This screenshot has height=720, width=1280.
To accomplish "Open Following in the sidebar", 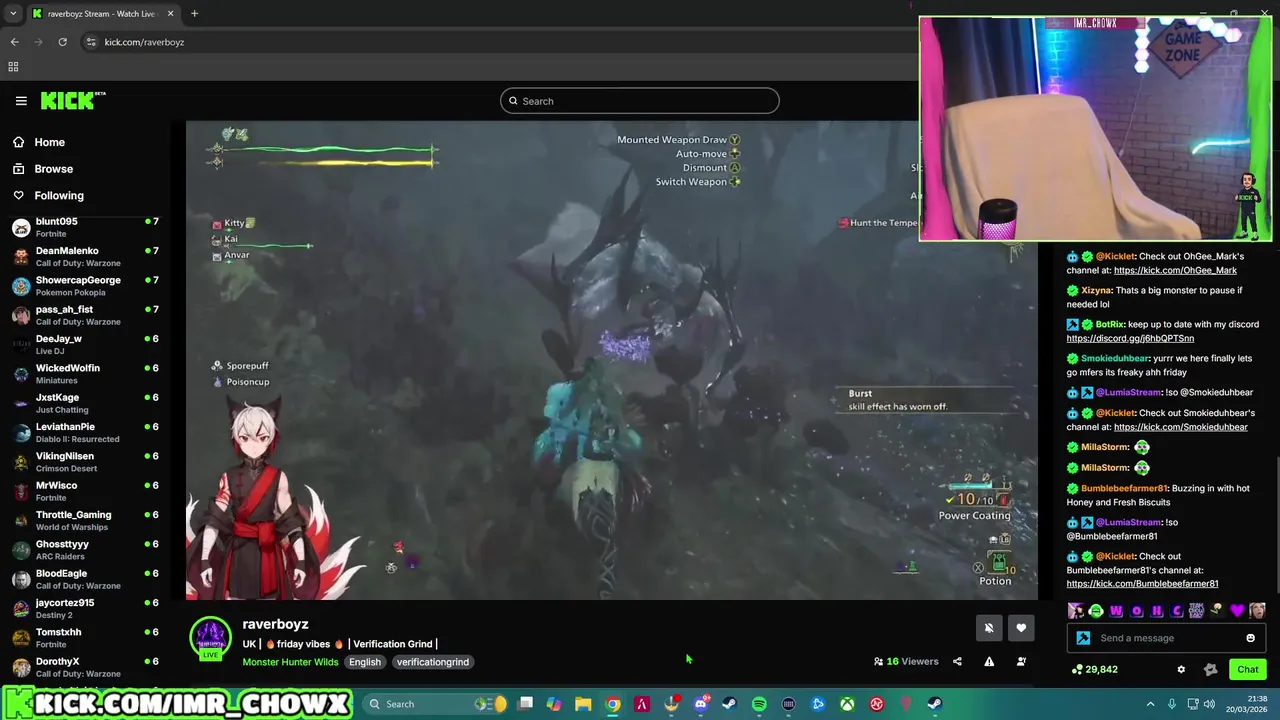I will [x=59, y=196].
